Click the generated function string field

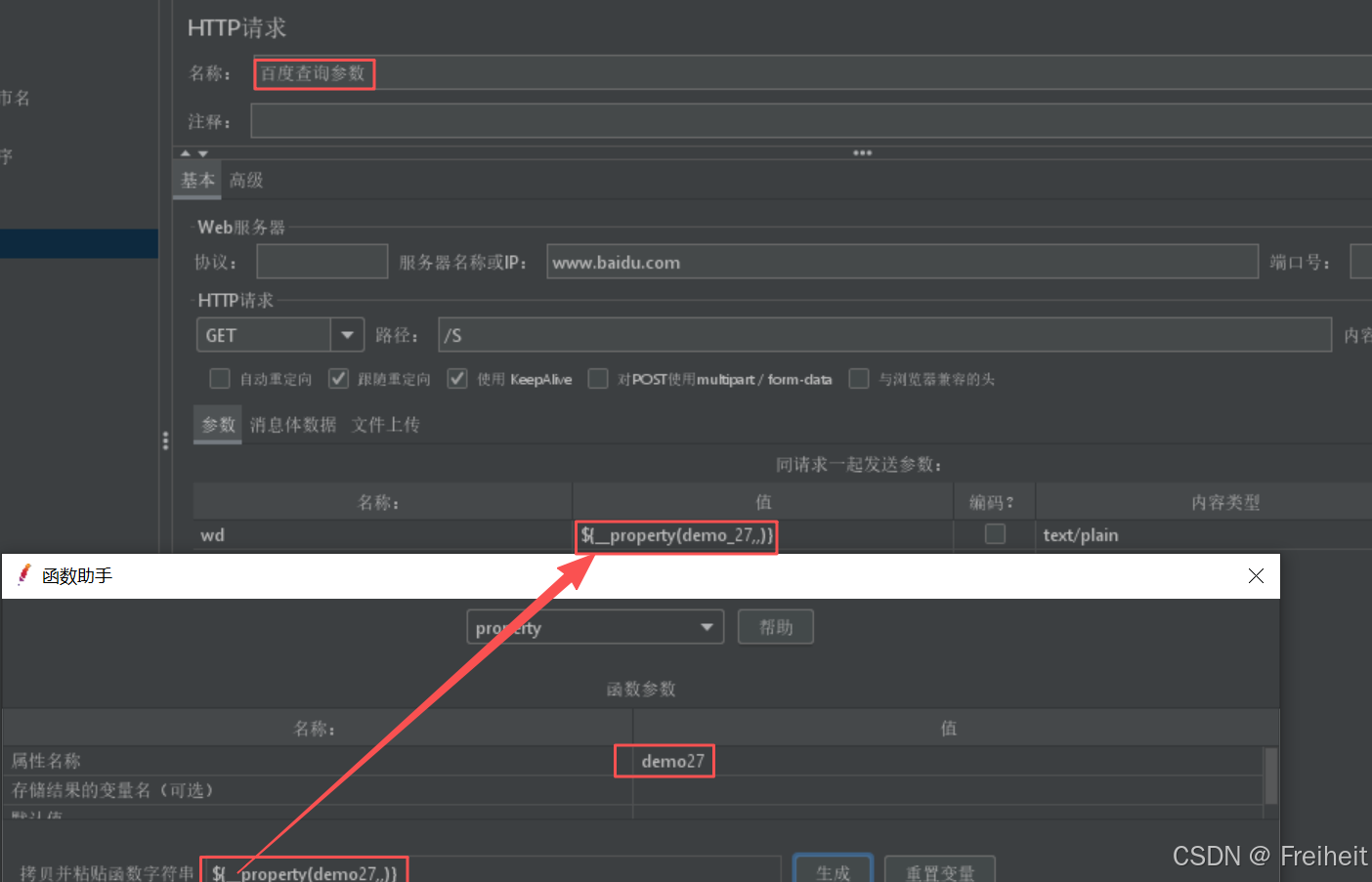[x=493, y=872]
